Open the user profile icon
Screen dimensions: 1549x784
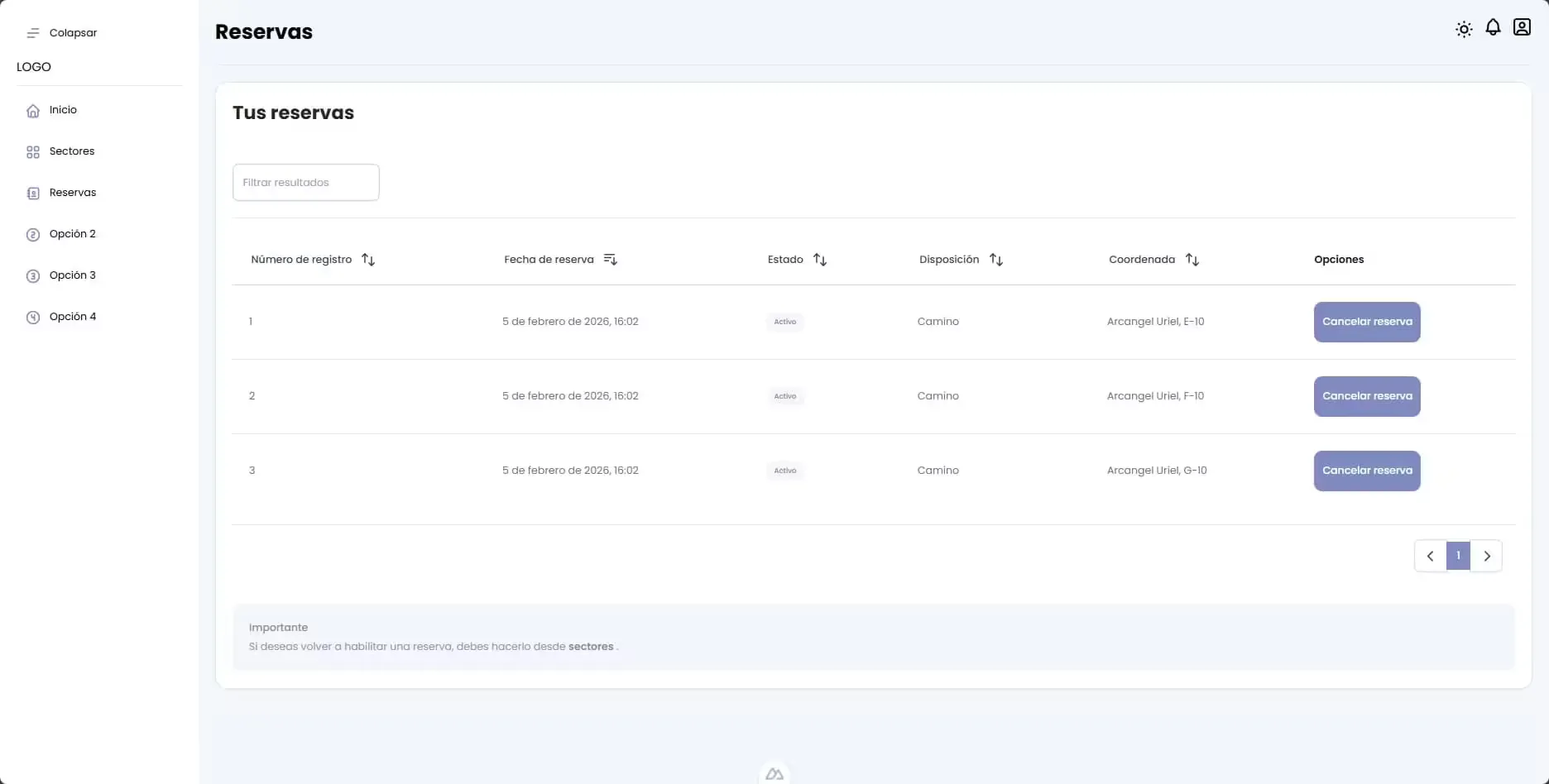coord(1522,27)
